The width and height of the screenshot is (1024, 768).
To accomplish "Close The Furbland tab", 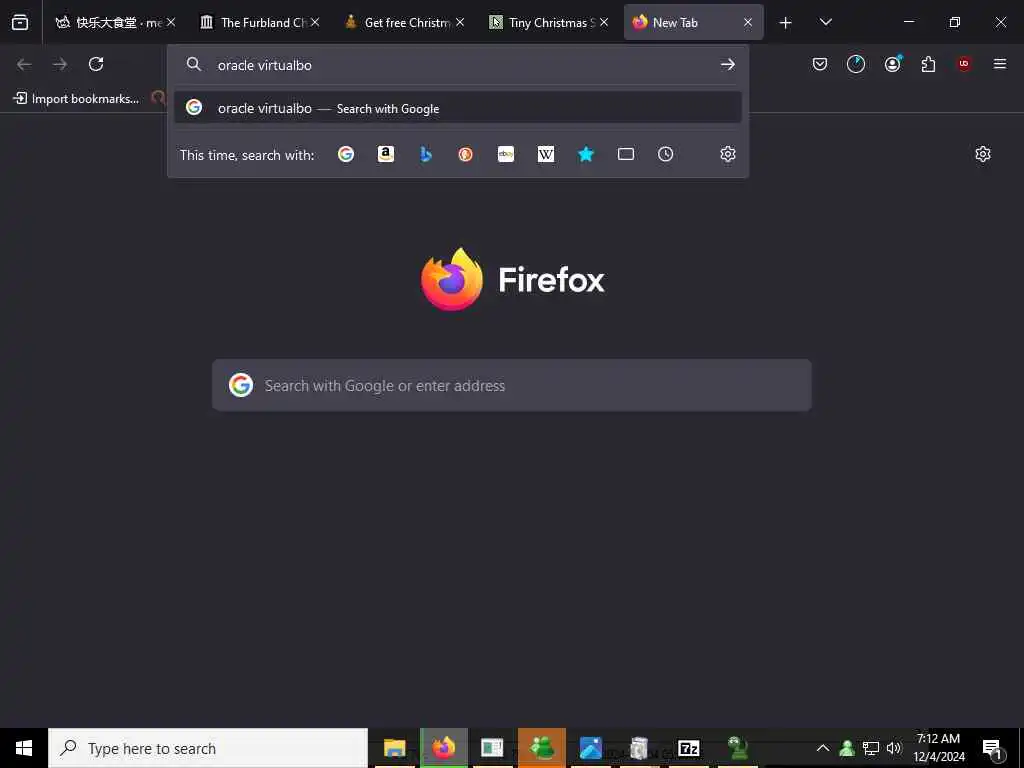I will tap(315, 22).
